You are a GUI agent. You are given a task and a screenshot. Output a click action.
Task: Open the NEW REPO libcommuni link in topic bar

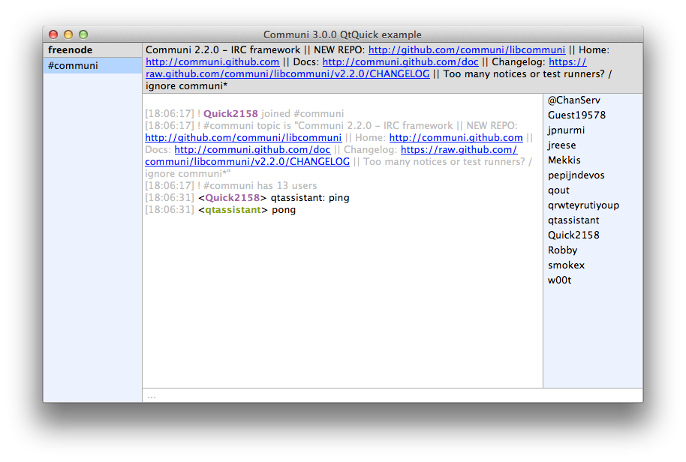[x=466, y=50]
